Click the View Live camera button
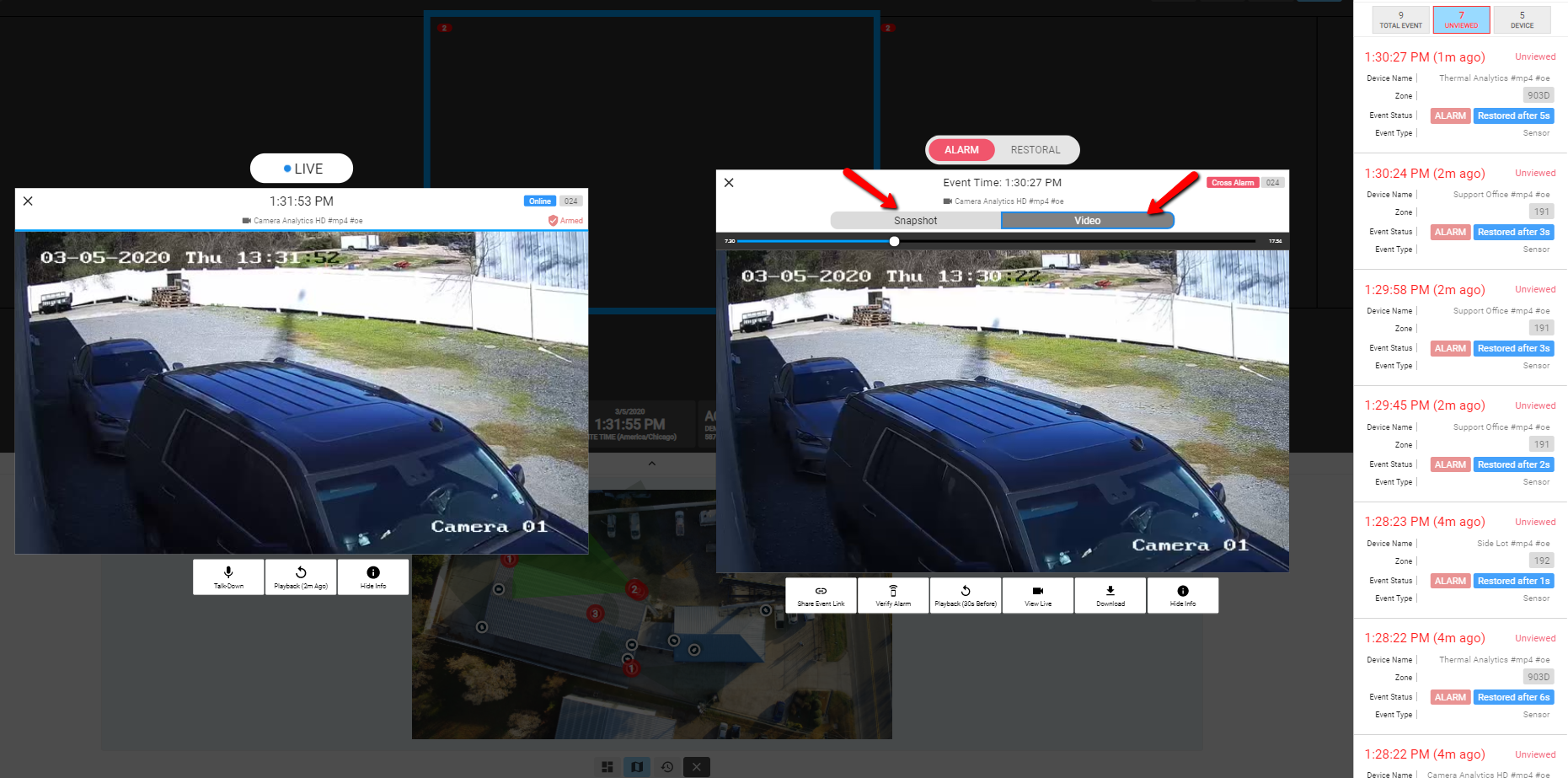The image size is (1568, 778). click(x=1038, y=595)
